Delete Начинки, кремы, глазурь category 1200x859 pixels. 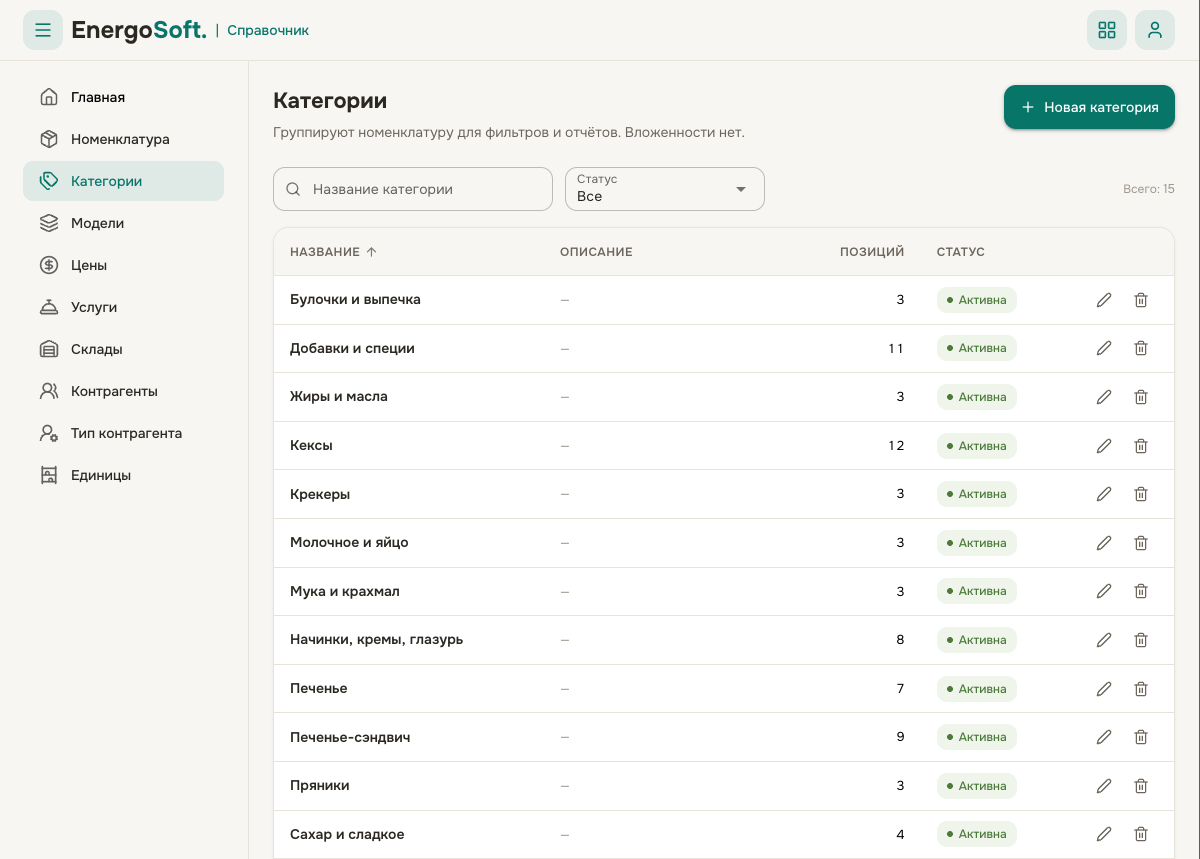(1141, 640)
